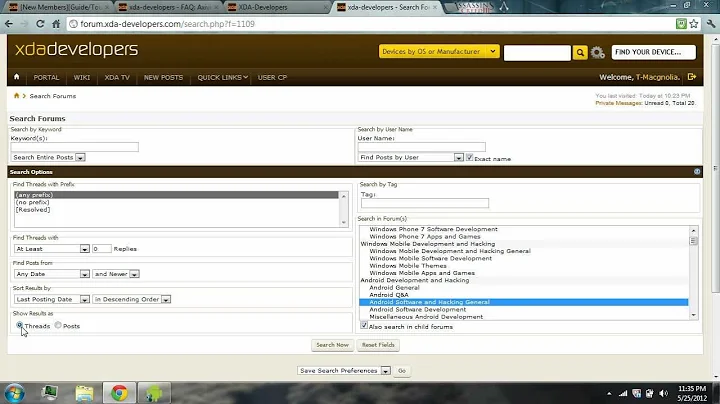Click the green extension icon in address bar
This screenshot has width=720, height=404.
click(681, 24)
